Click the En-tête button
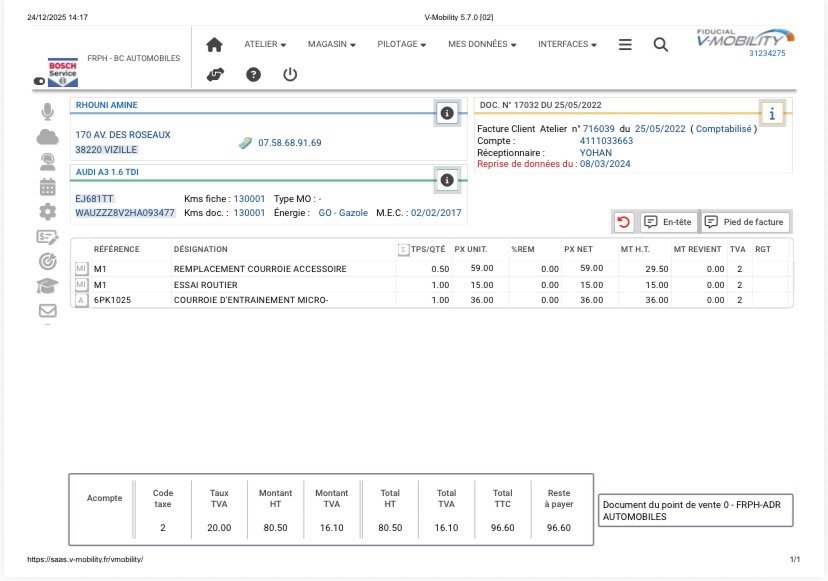828x581 pixels. [x=667, y=221]
